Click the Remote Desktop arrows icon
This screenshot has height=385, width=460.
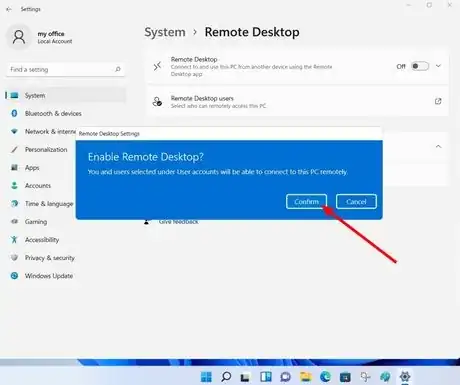[x=157, y=66]
